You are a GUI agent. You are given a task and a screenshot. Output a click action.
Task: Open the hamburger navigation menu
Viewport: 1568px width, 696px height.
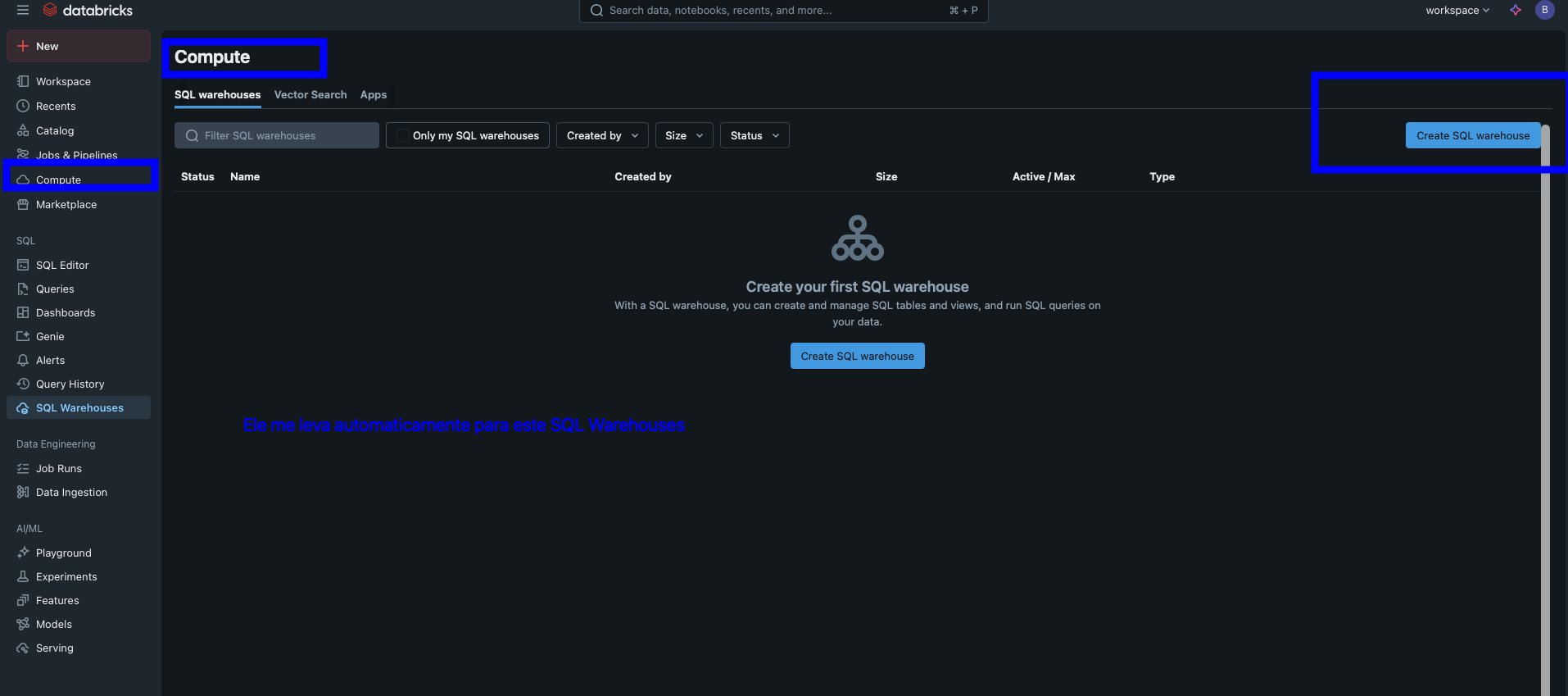(x=23, y=10)
